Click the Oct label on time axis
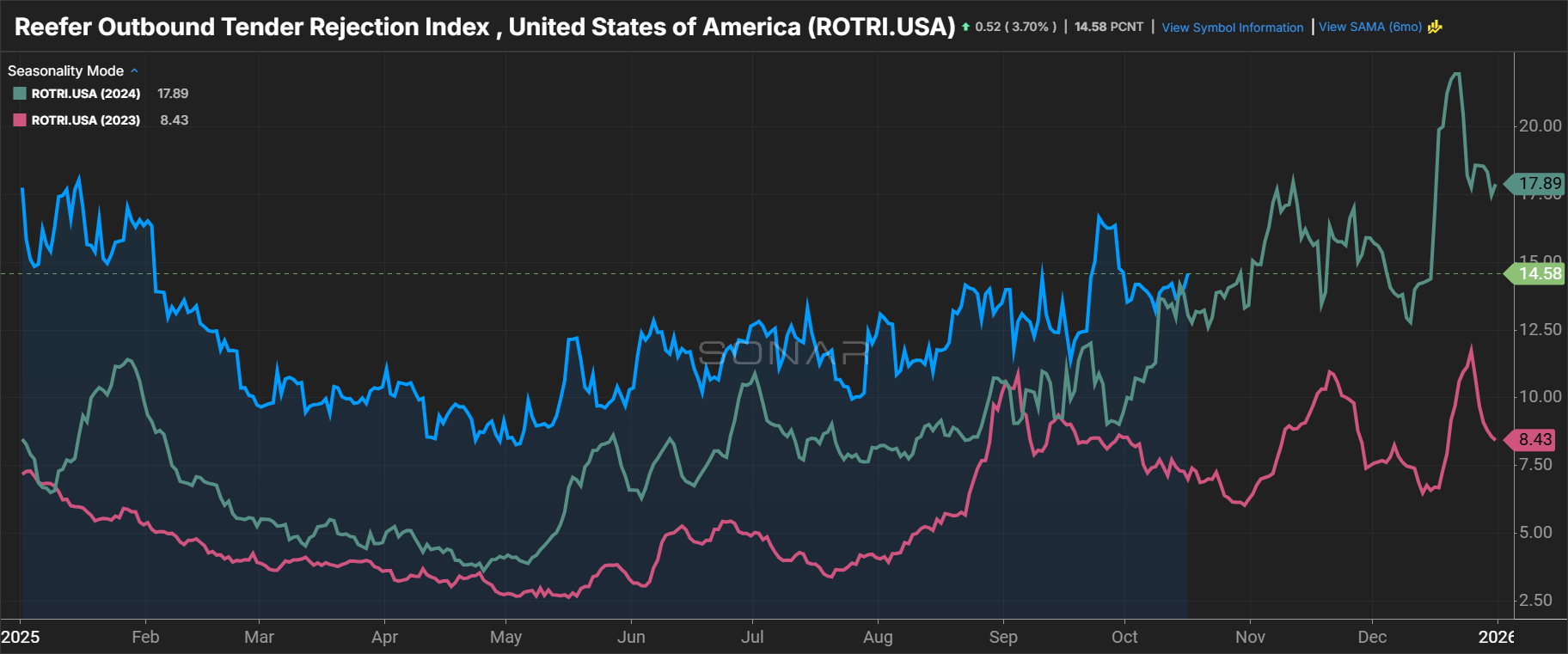Image resolution: width=1568 pixels, height=654 pixels. (x=1124, y=637)
